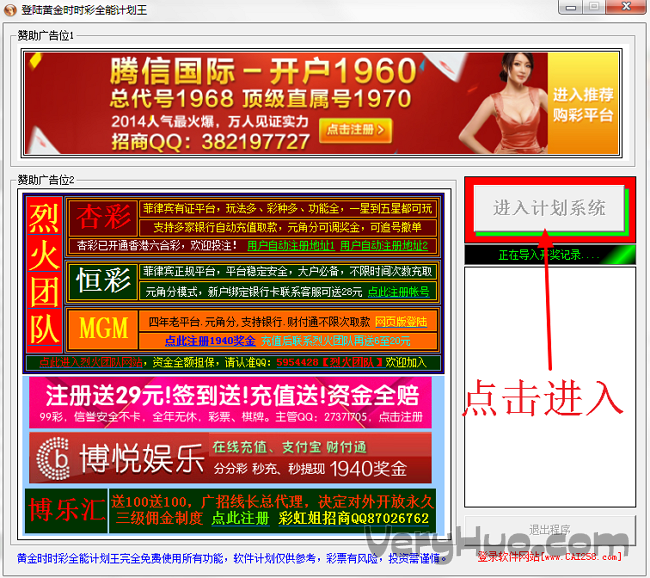The width and height of the screenshot is (650, 578).
Task: Open the 网页版登陆 link in MGM row
Action: 401,322
